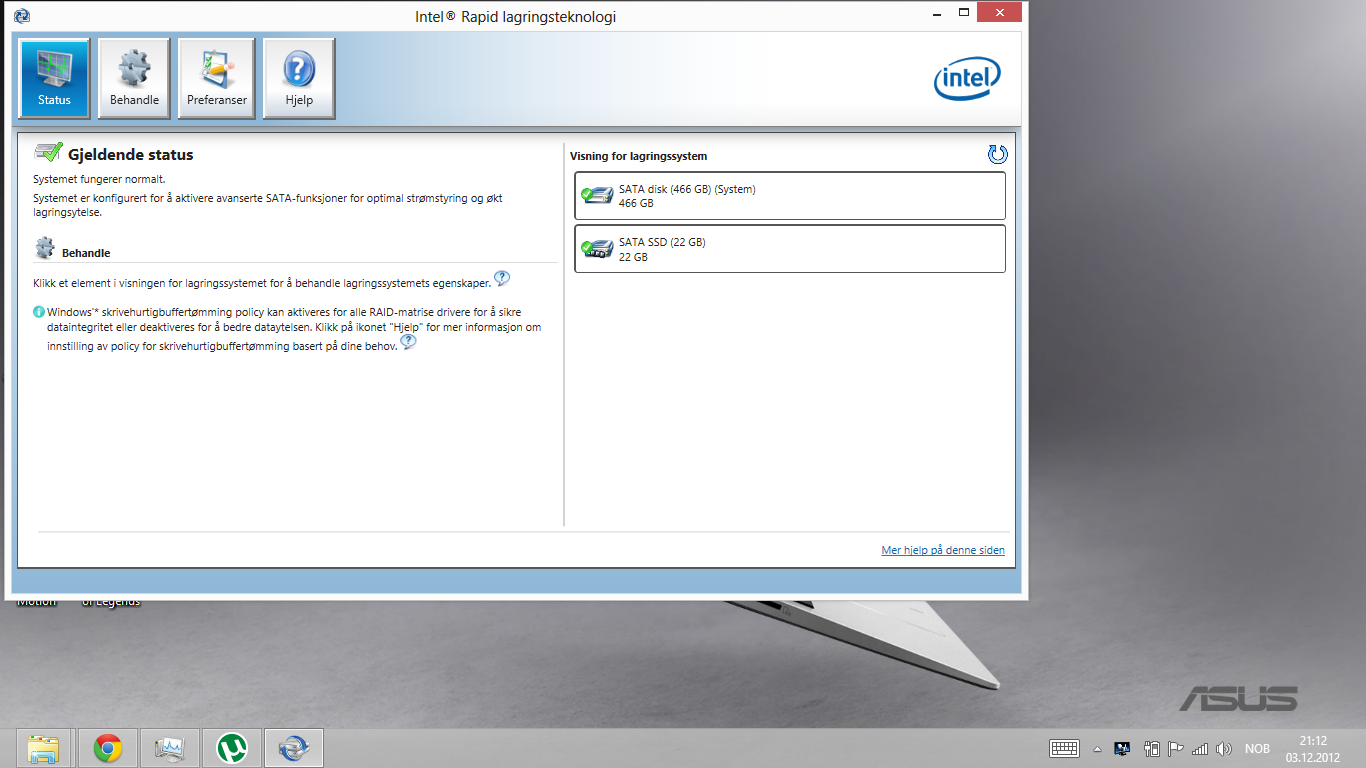1366x768 pixels.
Task: Click the SATA disk drive icon
Action: (x=597, y=195)
